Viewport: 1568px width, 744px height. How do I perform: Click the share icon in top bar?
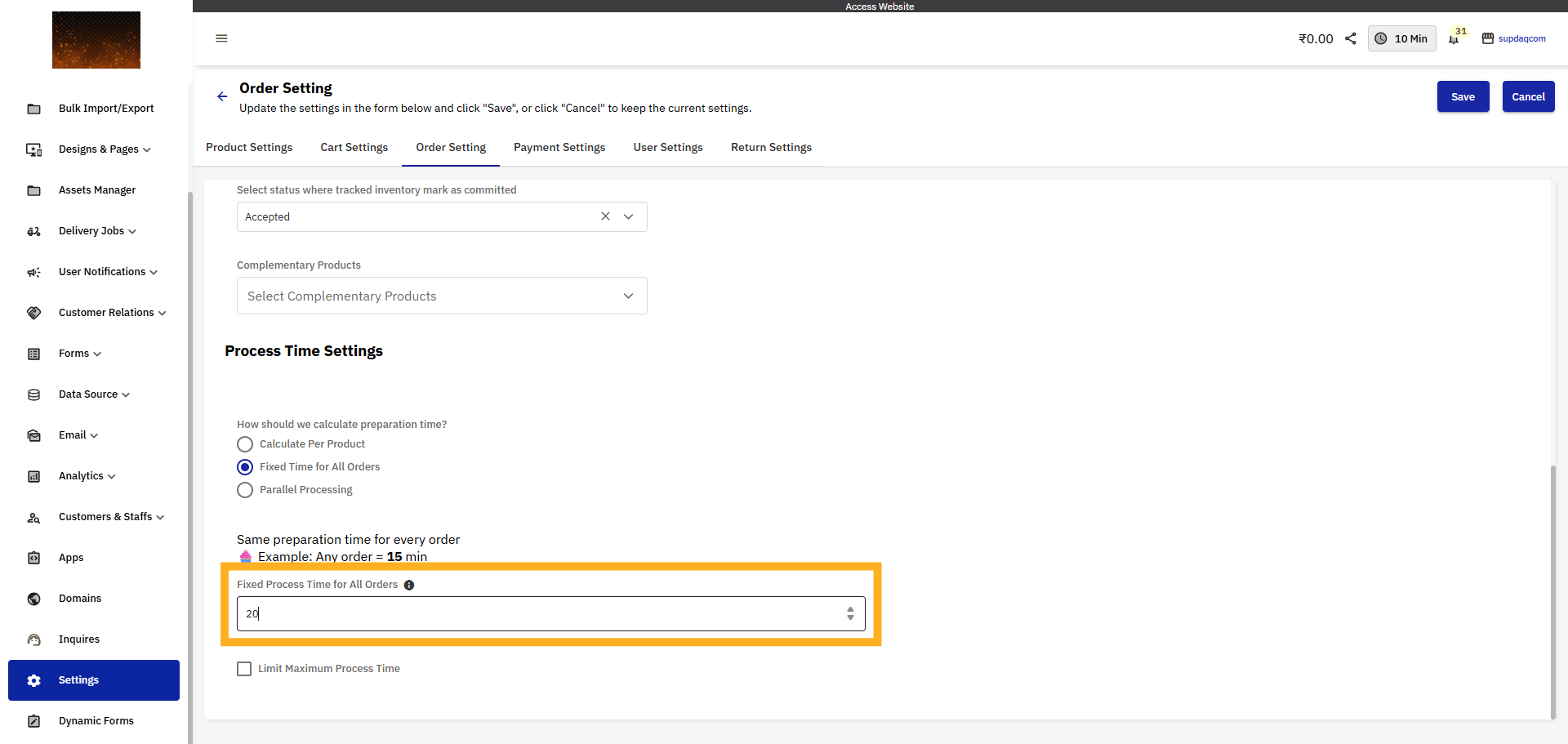[x=1350, y=38]
